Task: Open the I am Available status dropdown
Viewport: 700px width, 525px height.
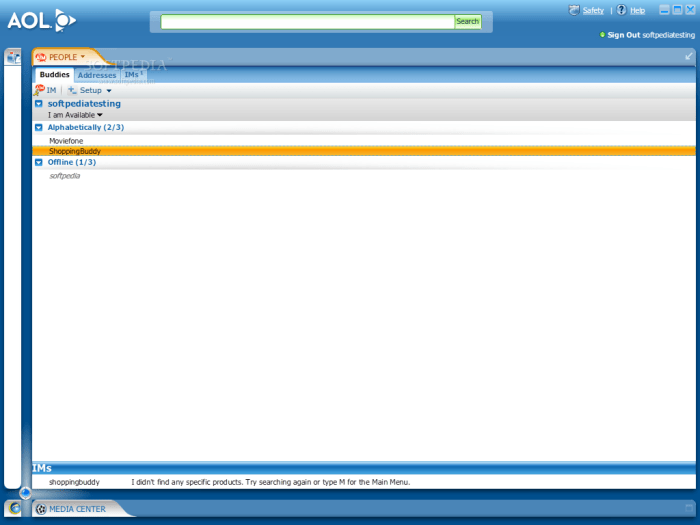Action: point(75,115)
